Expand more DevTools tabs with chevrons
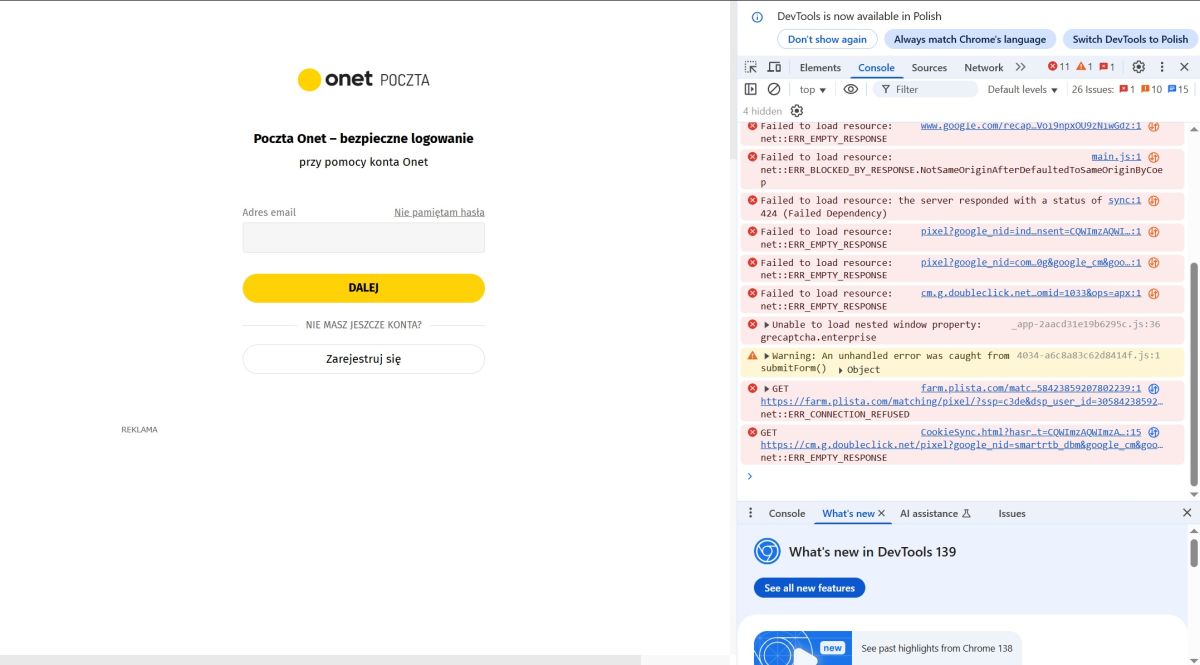1200x665 pixels. 1020,67
